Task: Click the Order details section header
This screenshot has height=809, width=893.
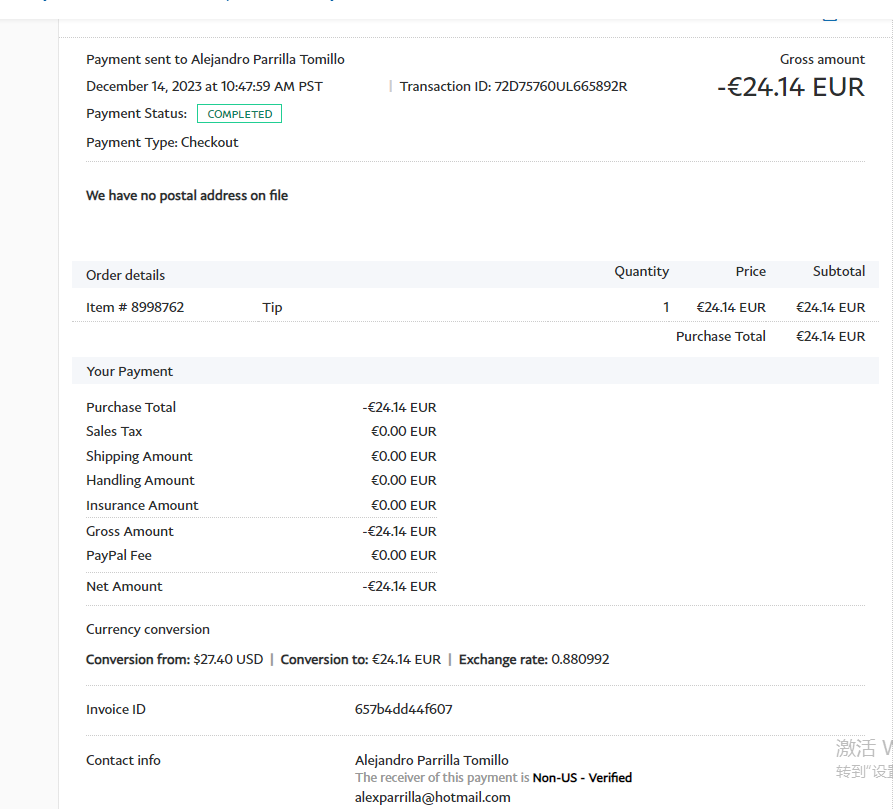Action: point(125,275)
